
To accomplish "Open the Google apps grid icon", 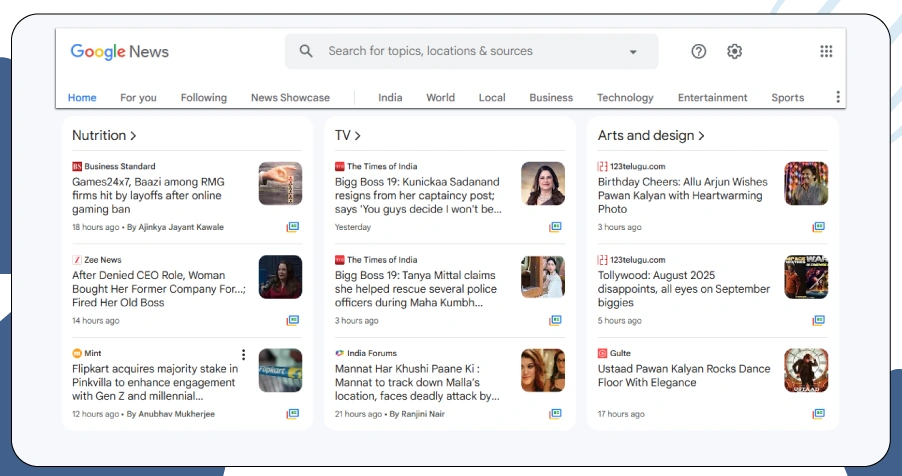I will [x=826, y=51].
